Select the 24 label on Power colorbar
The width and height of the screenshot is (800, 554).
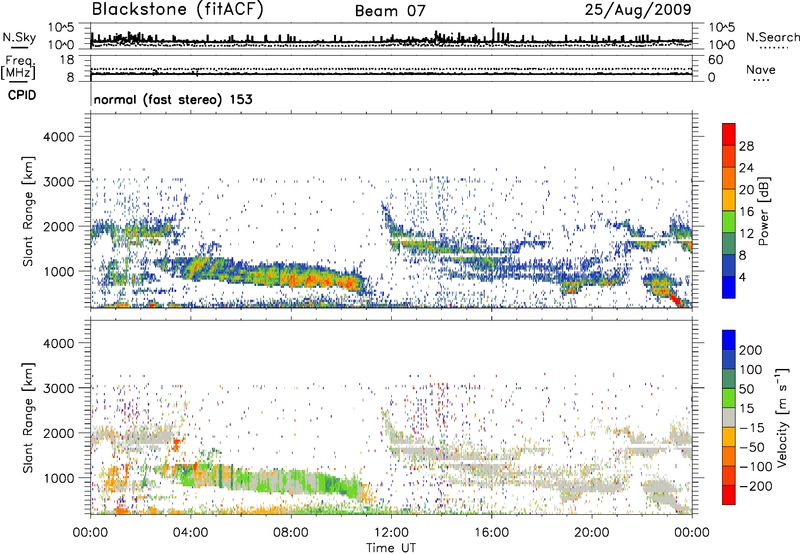coord(746,168)
